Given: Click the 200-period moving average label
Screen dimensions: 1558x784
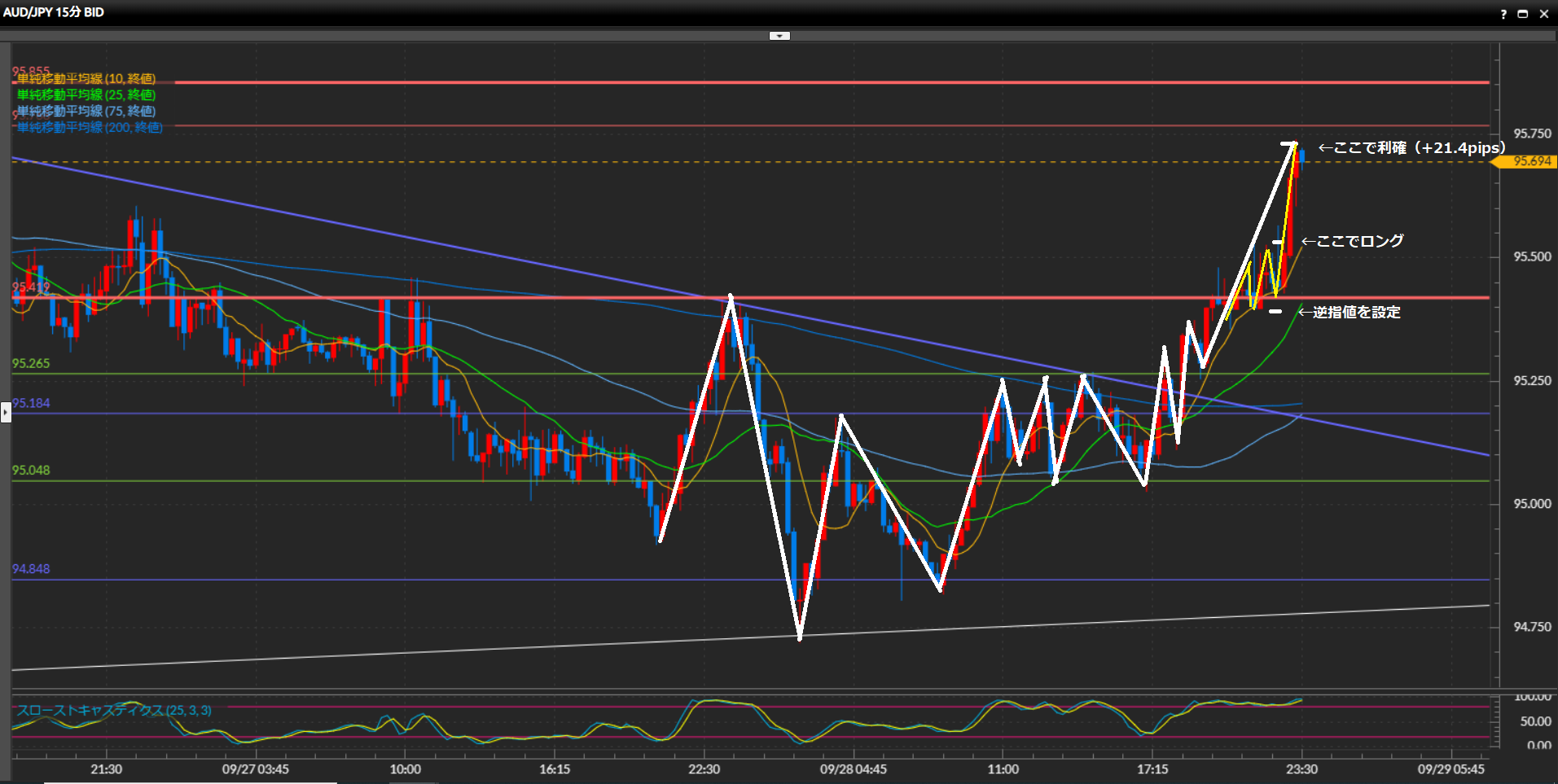Looking at the screenshot, I should [x=90, y=128].
